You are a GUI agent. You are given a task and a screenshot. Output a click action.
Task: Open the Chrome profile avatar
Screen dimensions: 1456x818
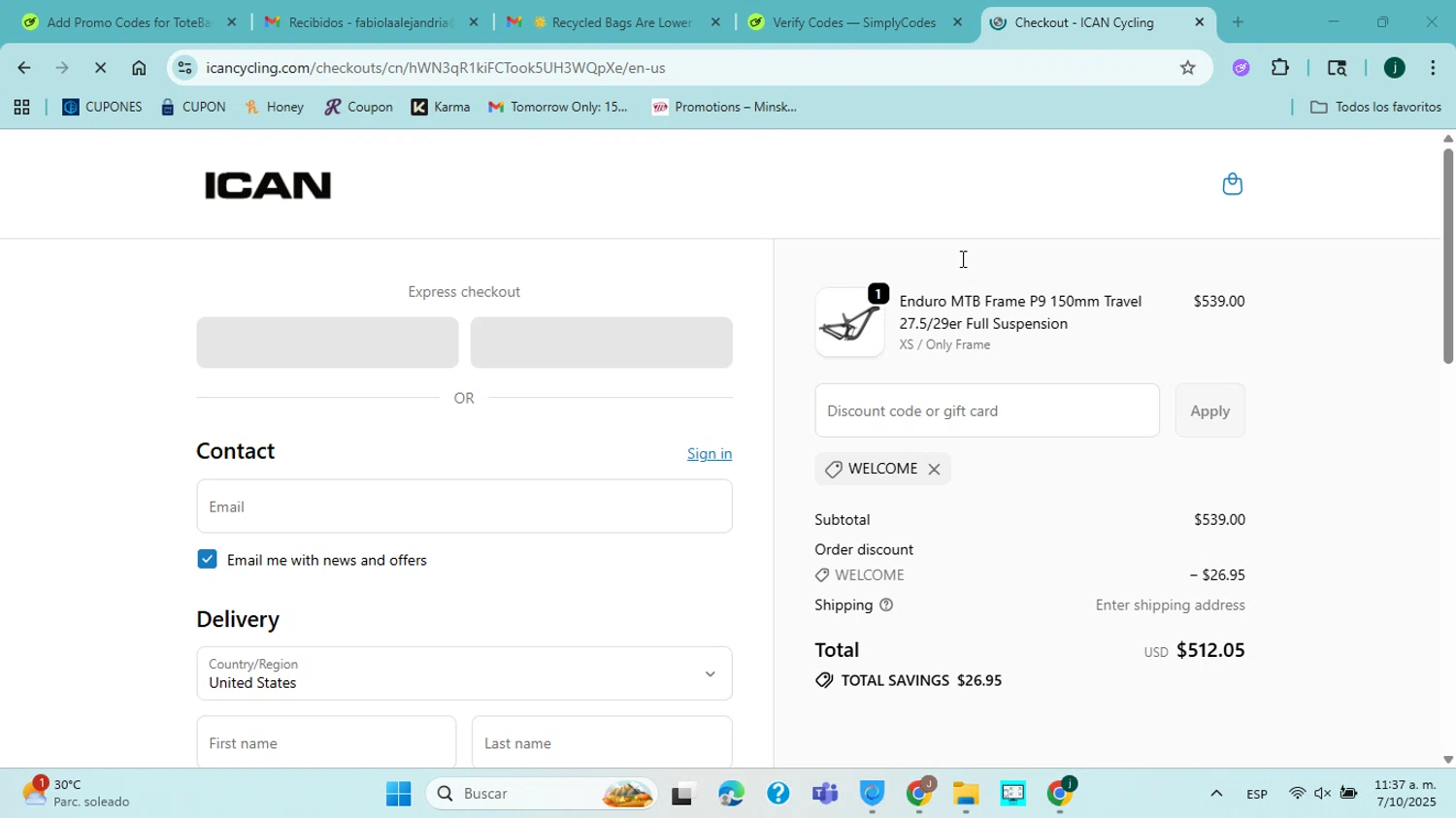point(1394,68)
